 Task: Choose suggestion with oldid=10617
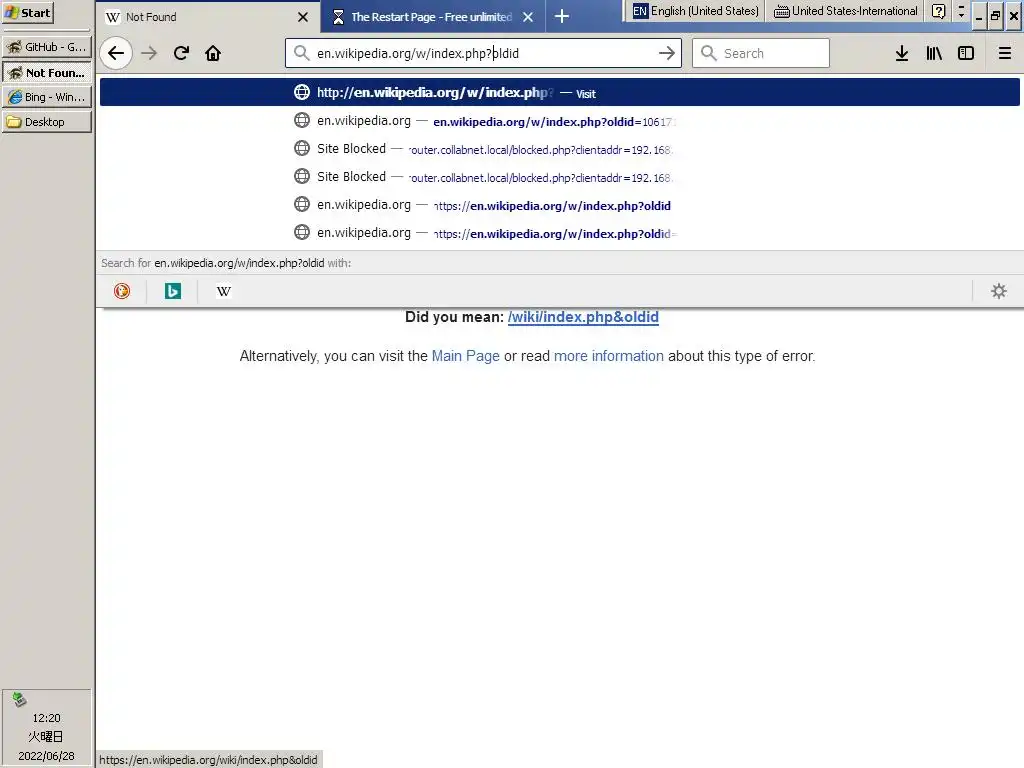(x=560, y=121)
